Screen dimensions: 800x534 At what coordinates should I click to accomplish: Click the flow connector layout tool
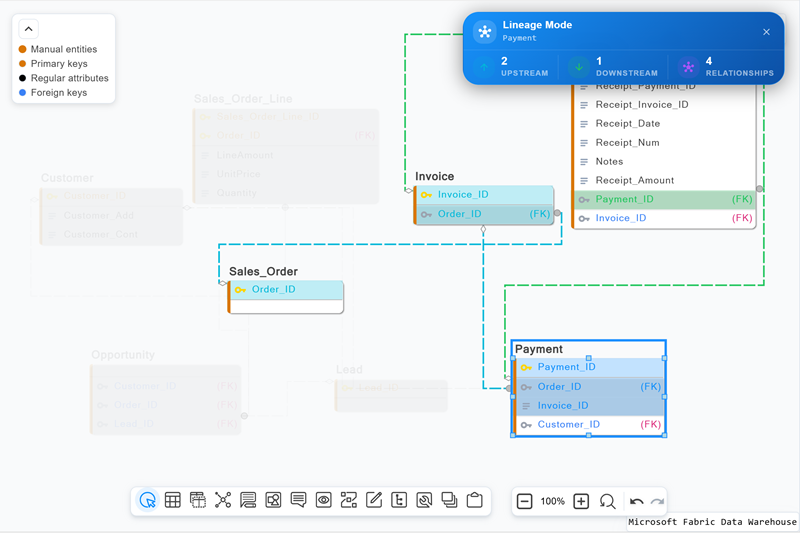348,500
